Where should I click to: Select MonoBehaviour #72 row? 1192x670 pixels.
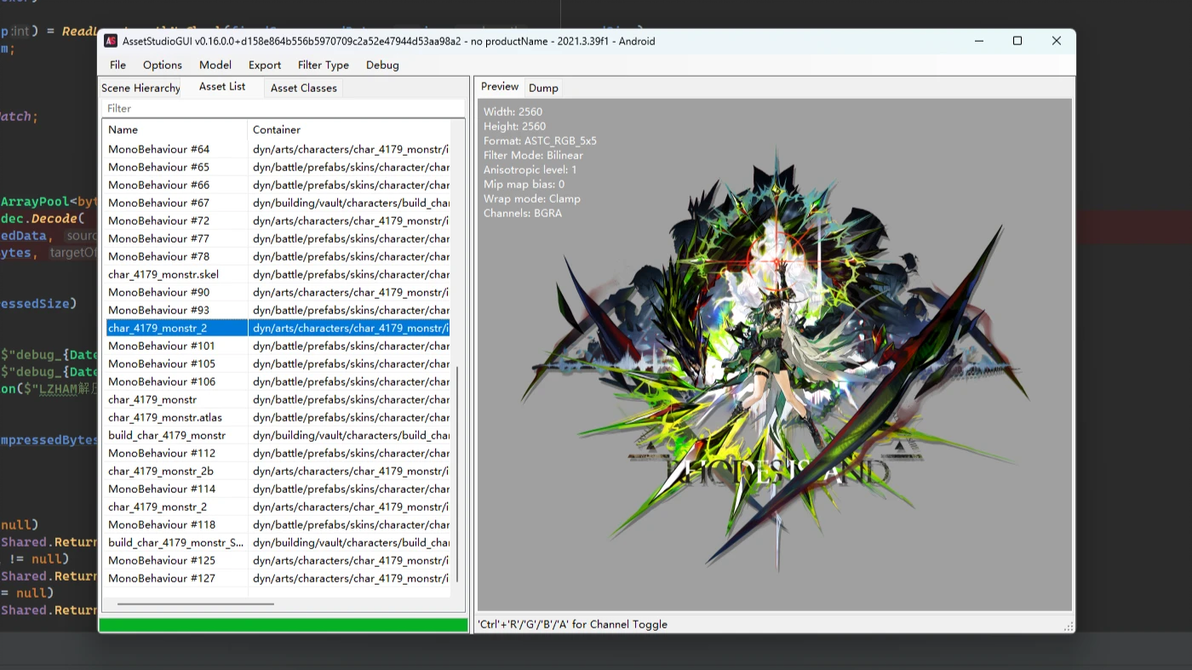(277, 221)
